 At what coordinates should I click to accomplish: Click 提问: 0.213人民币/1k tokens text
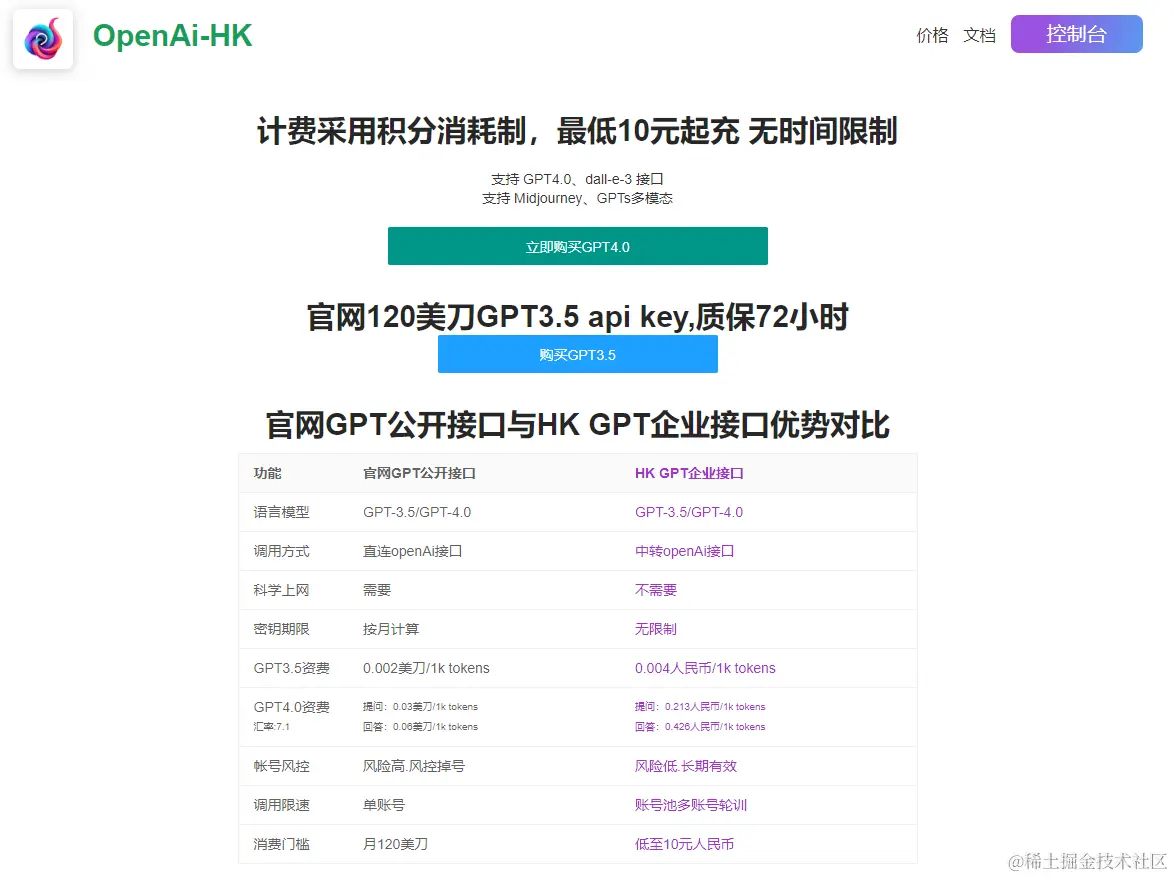[700, 707]
